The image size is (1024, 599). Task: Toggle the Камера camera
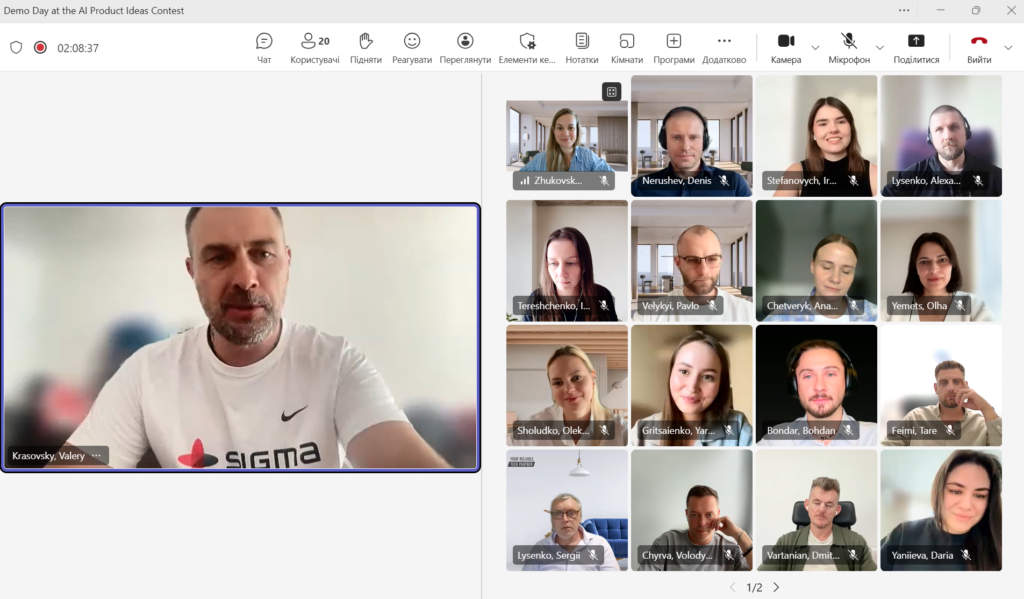[786, 48]
